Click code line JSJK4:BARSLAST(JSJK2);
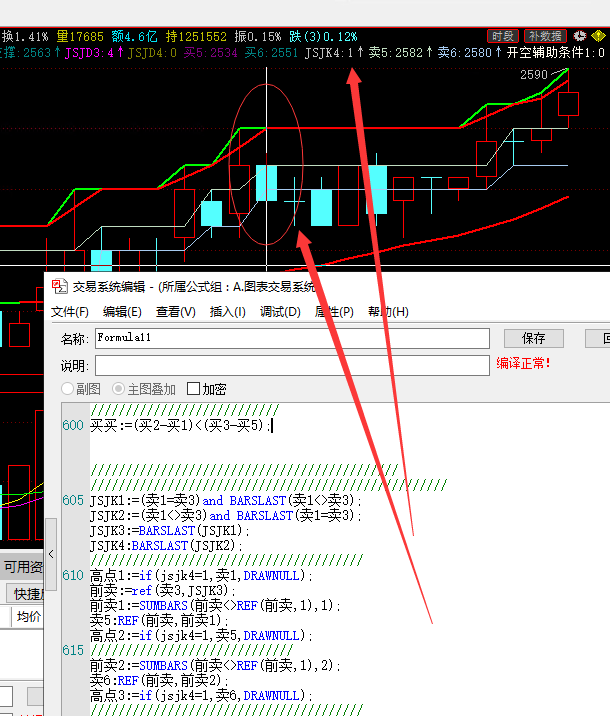Screen dimensions: 610x716 [166, 546]
